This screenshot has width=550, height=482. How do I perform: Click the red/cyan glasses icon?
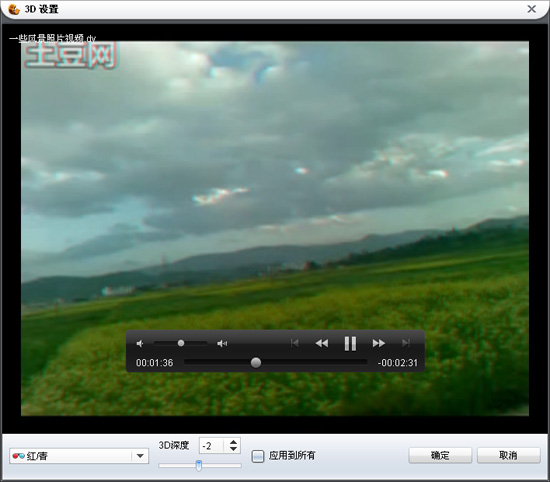pos(18,456)
